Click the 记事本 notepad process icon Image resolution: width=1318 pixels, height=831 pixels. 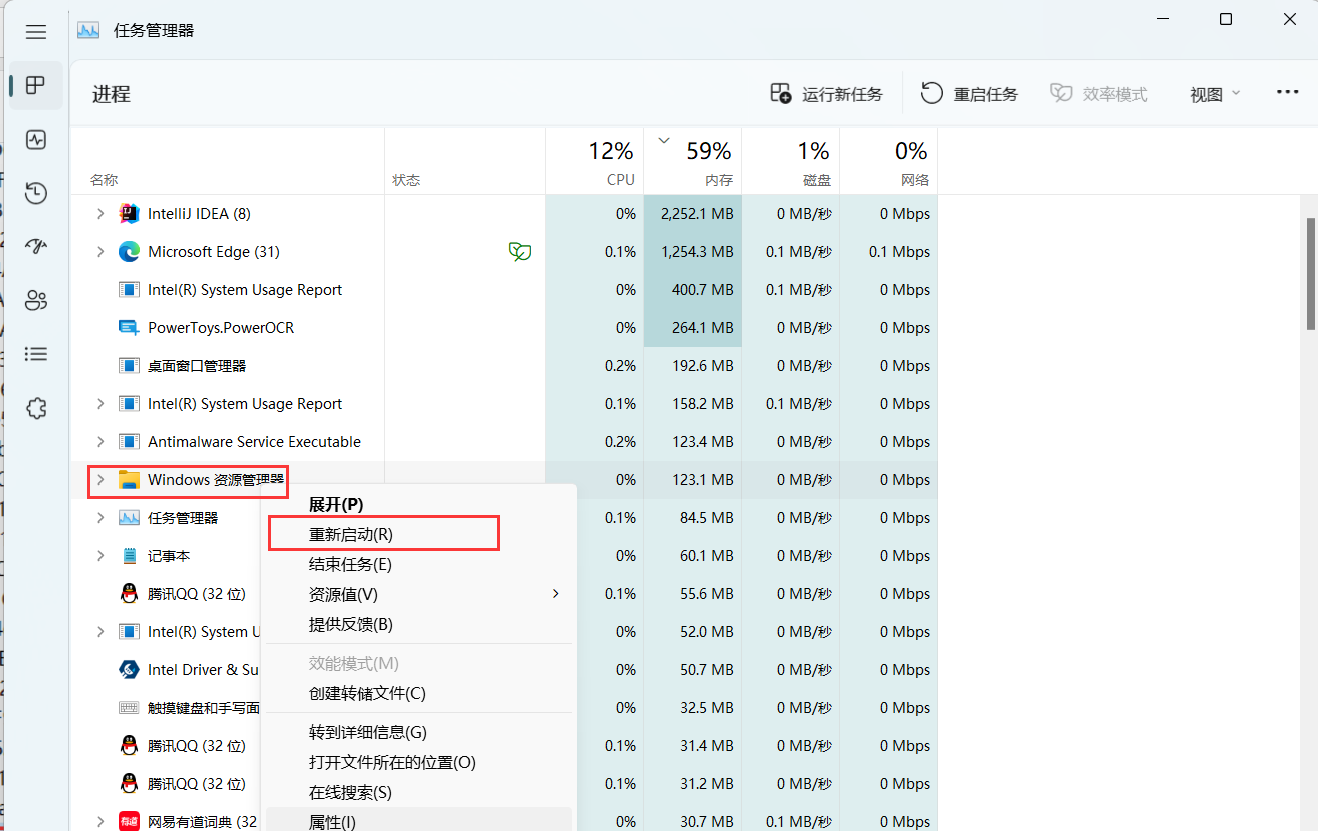pyautogui.click(x=129, y=556)
